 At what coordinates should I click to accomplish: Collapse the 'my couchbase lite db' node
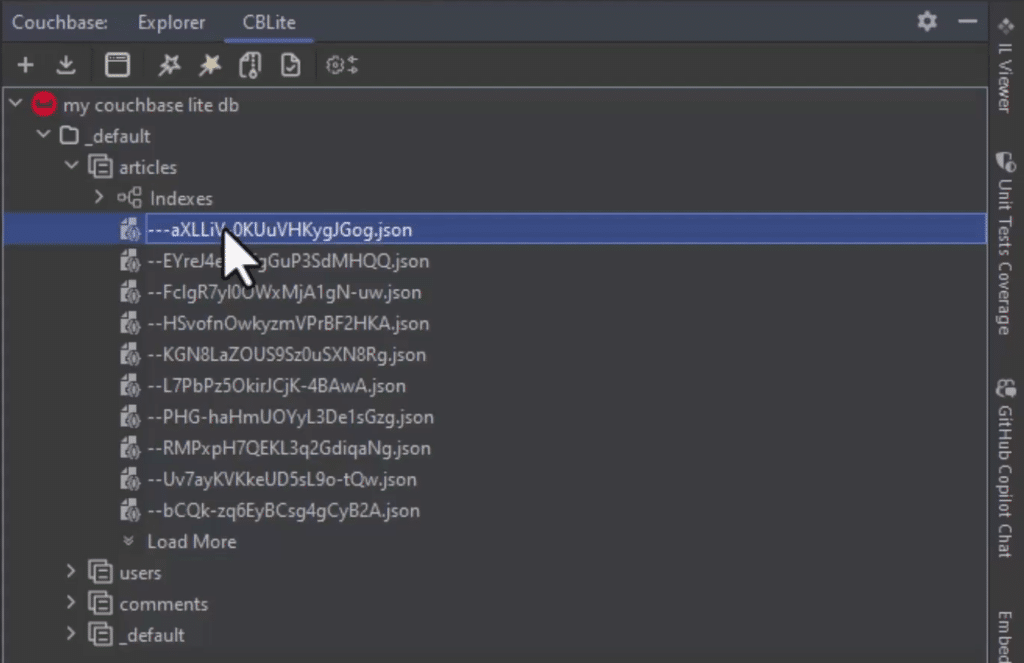15,104
